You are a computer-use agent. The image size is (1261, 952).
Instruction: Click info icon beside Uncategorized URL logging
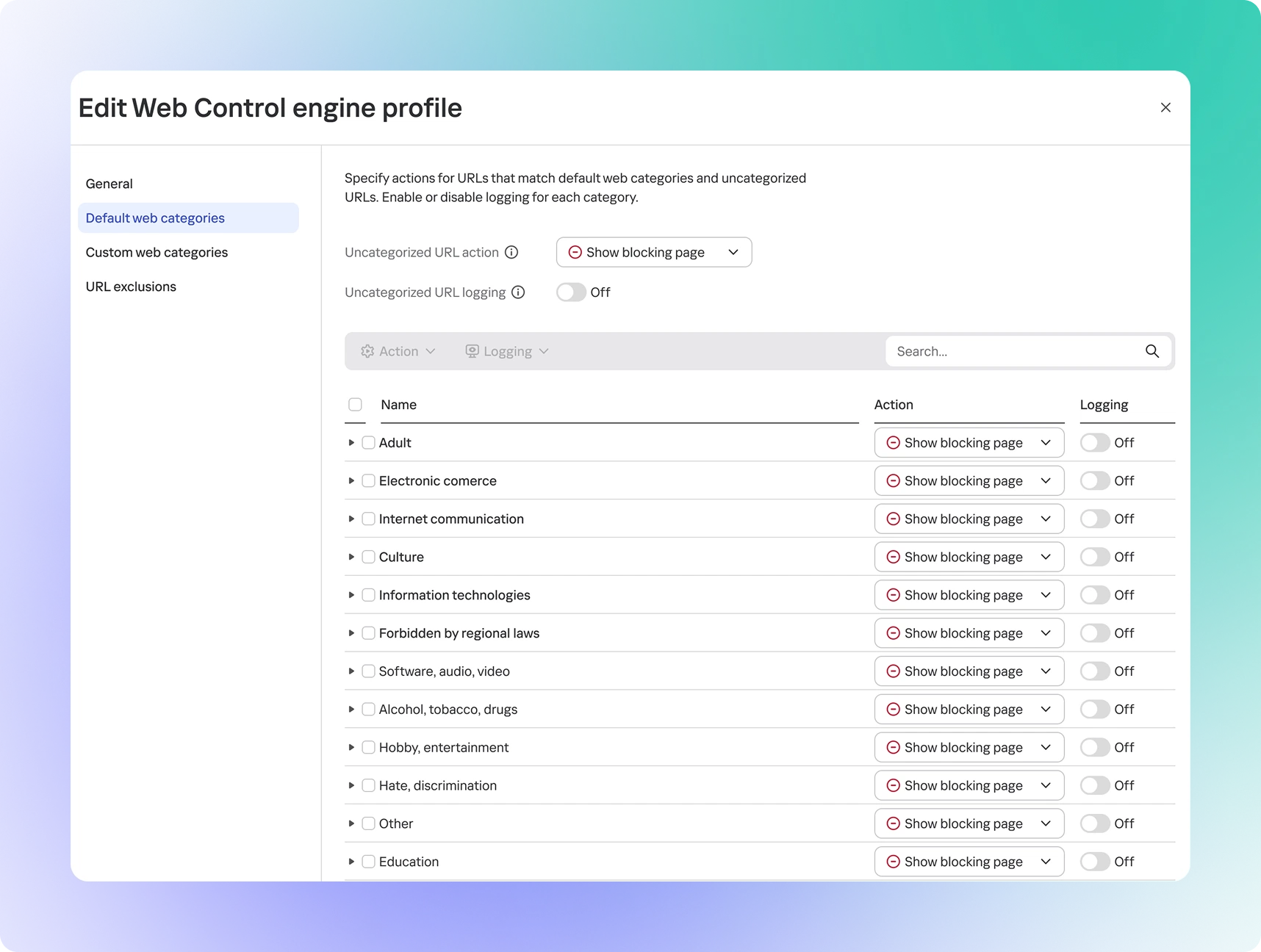click(518, 292)
